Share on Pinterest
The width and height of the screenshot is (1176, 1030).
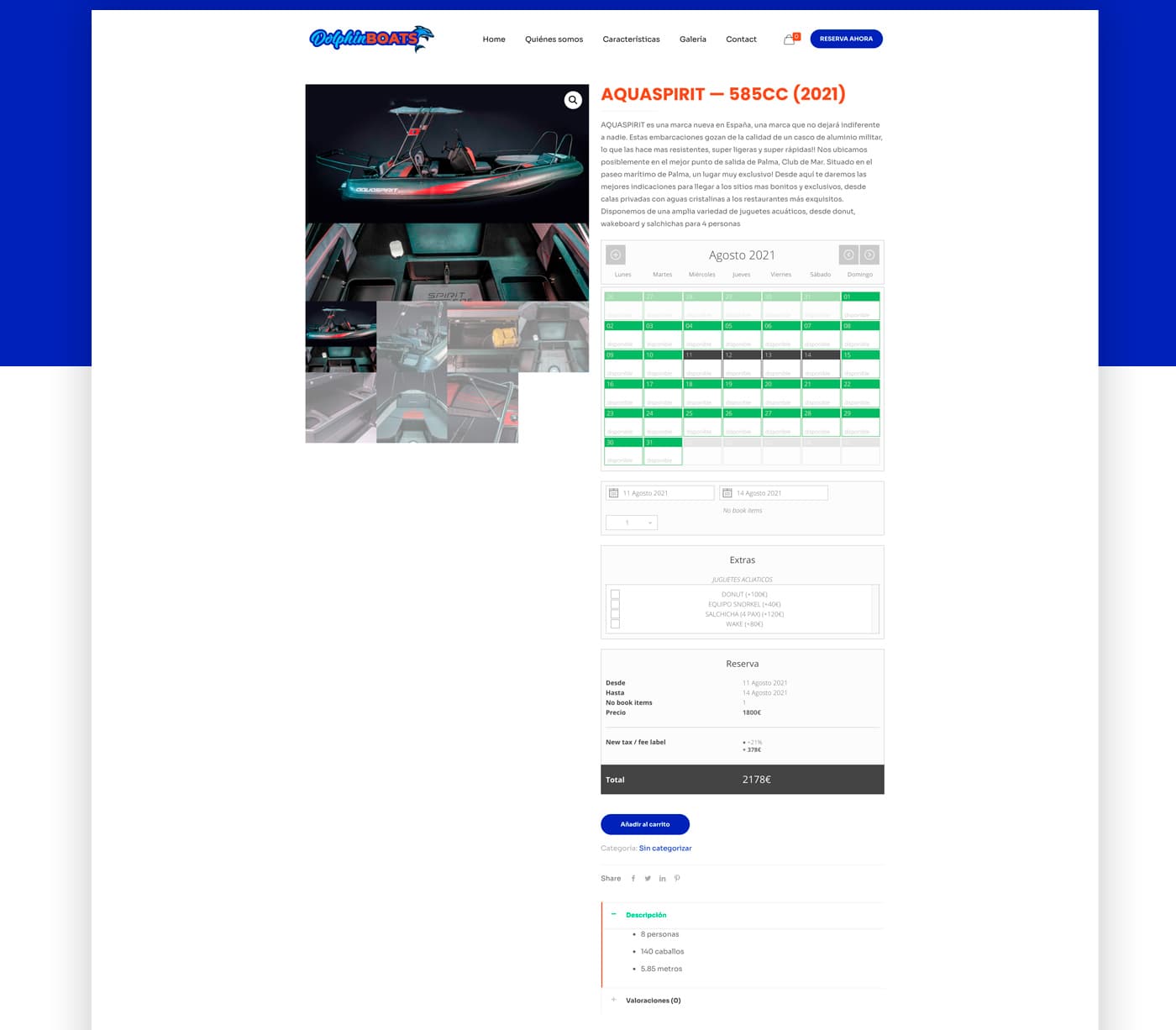(x=677, y=879)
